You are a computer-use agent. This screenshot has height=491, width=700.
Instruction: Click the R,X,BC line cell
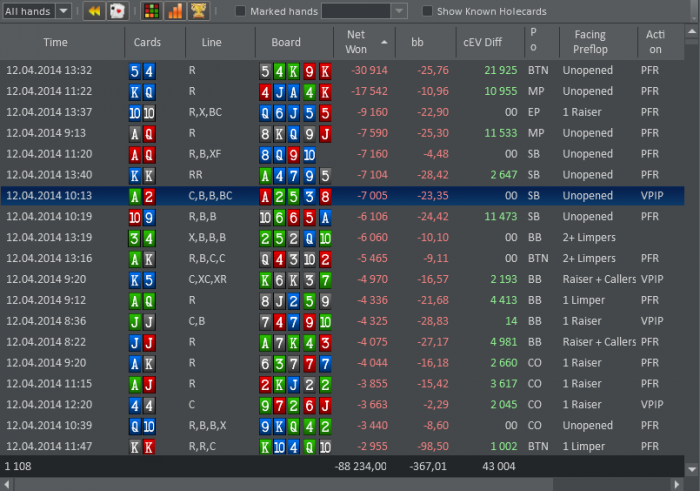(205, 112)
